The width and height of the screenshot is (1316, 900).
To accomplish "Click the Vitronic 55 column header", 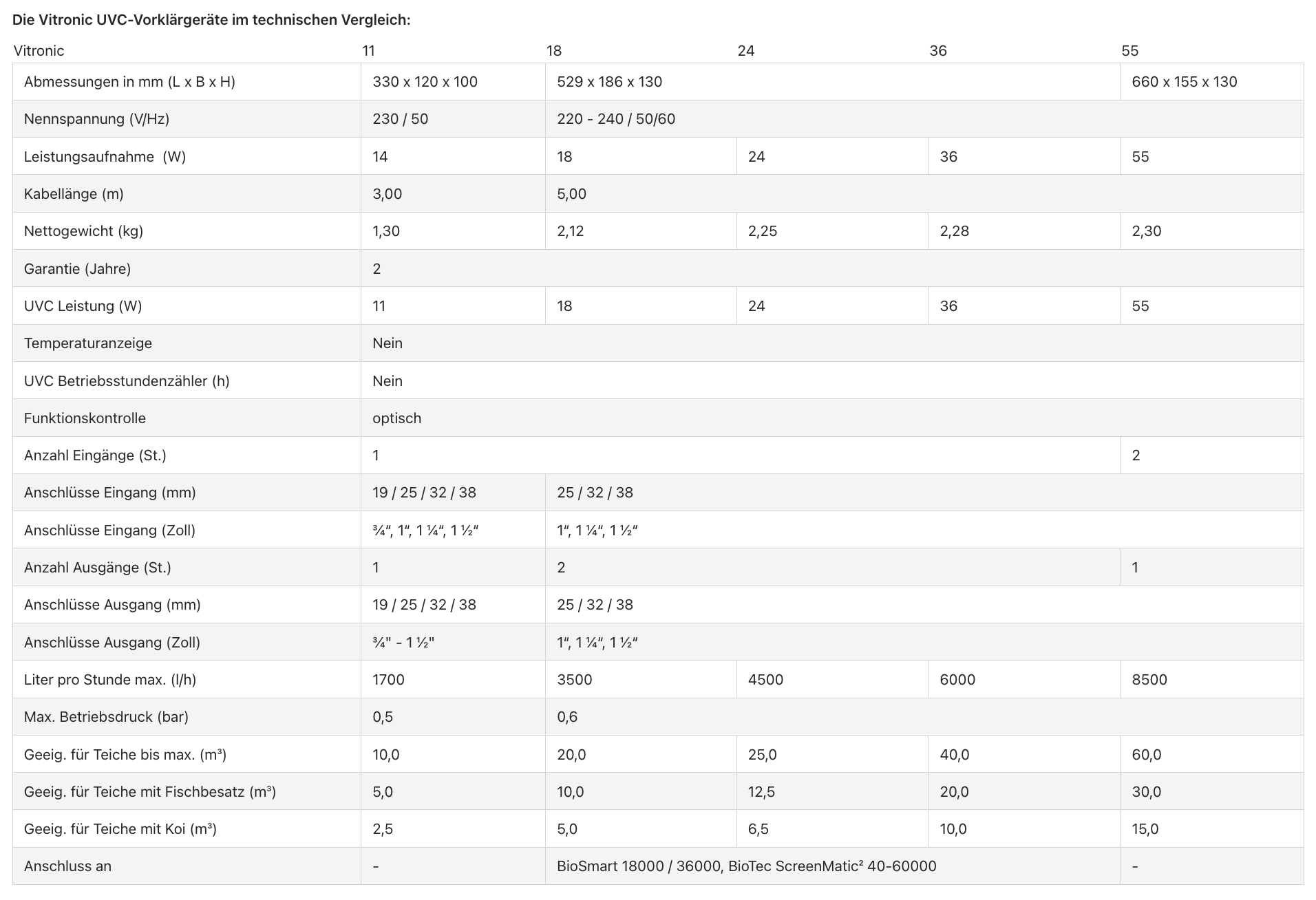I will [1129, 51].
